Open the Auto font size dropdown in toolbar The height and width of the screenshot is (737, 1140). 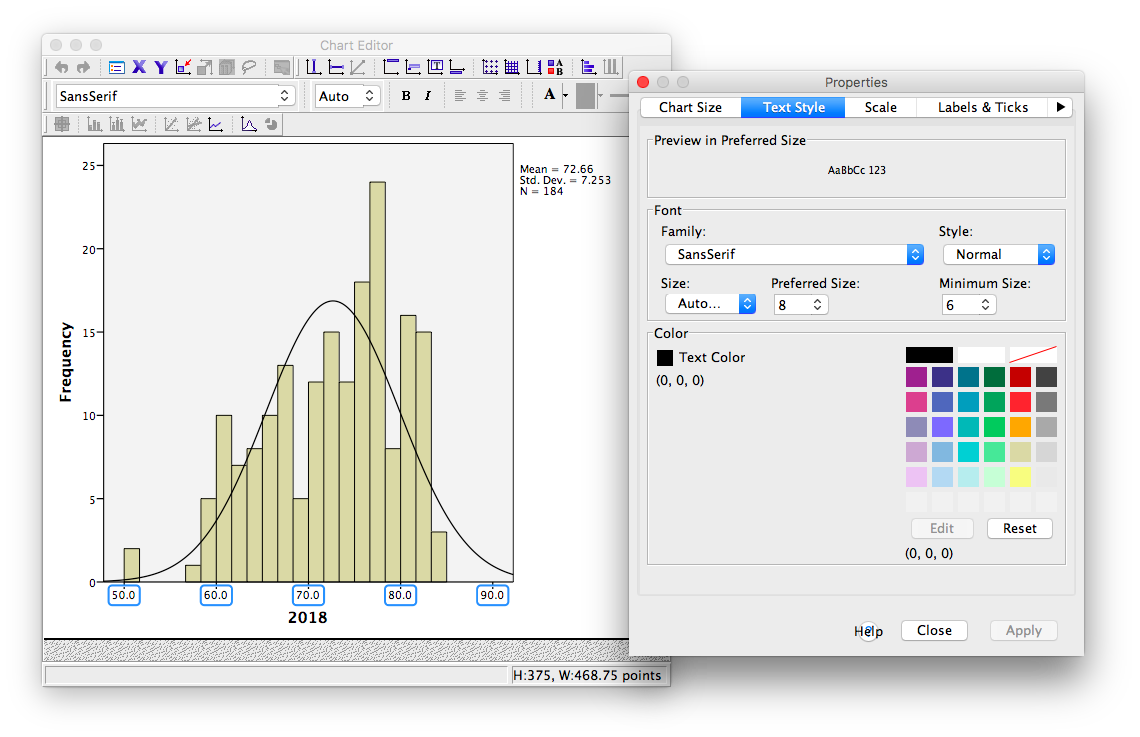[x=348, y=96]
